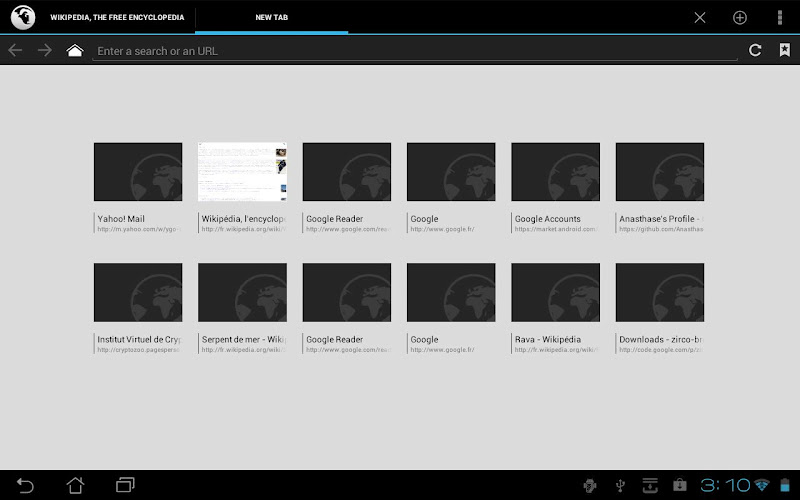Open the Yahoo! Mail thumbnail
This screenshot has height=500, width=800.
point(138,172)
